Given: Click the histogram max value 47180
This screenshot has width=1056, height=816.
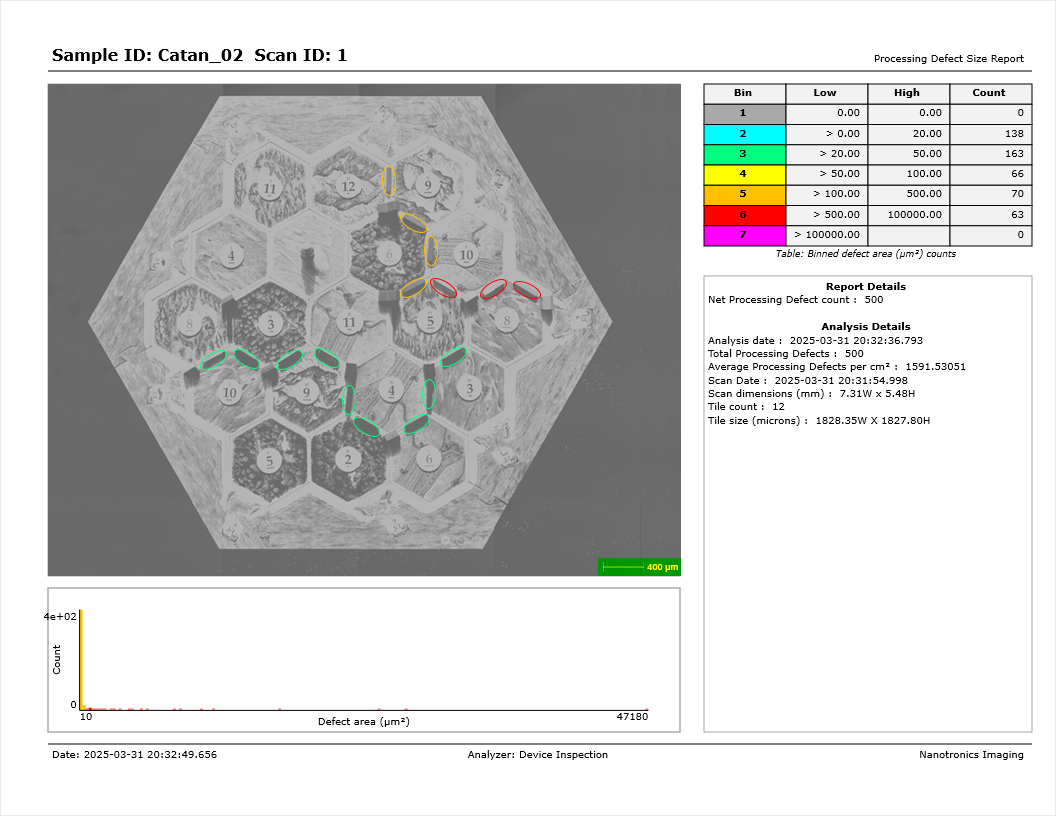Looking at the screenshot, I should pyautogui.click(x=632, y=716).
